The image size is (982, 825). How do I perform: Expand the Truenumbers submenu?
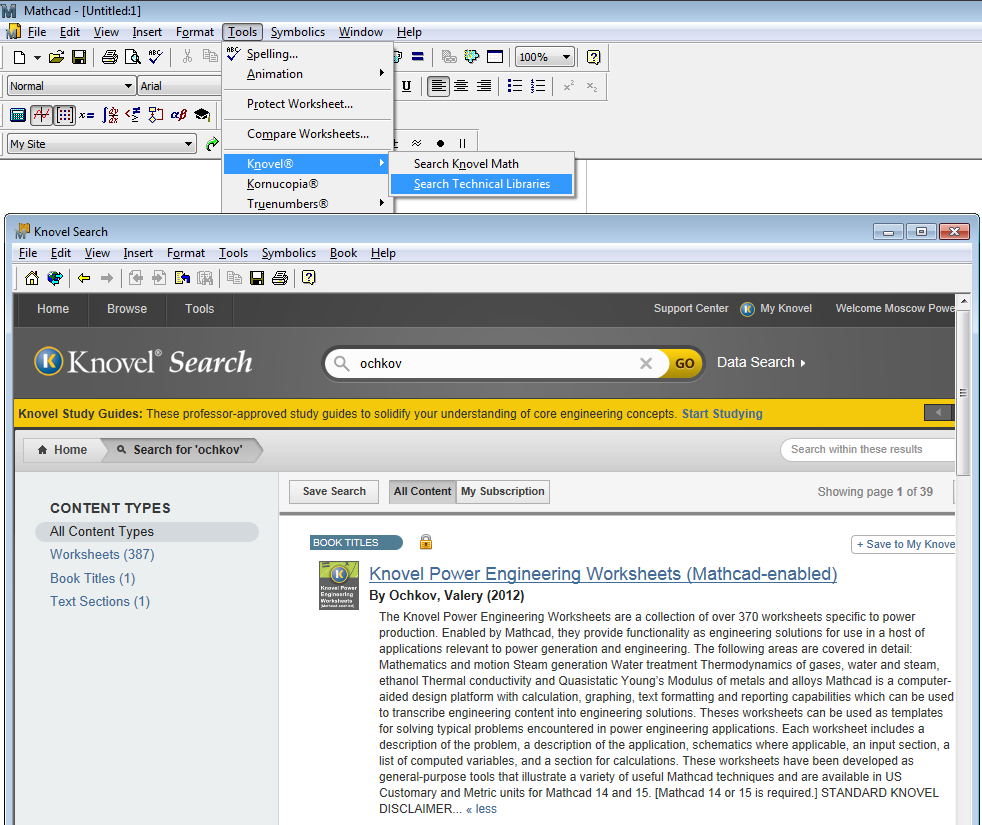(308, 204)
